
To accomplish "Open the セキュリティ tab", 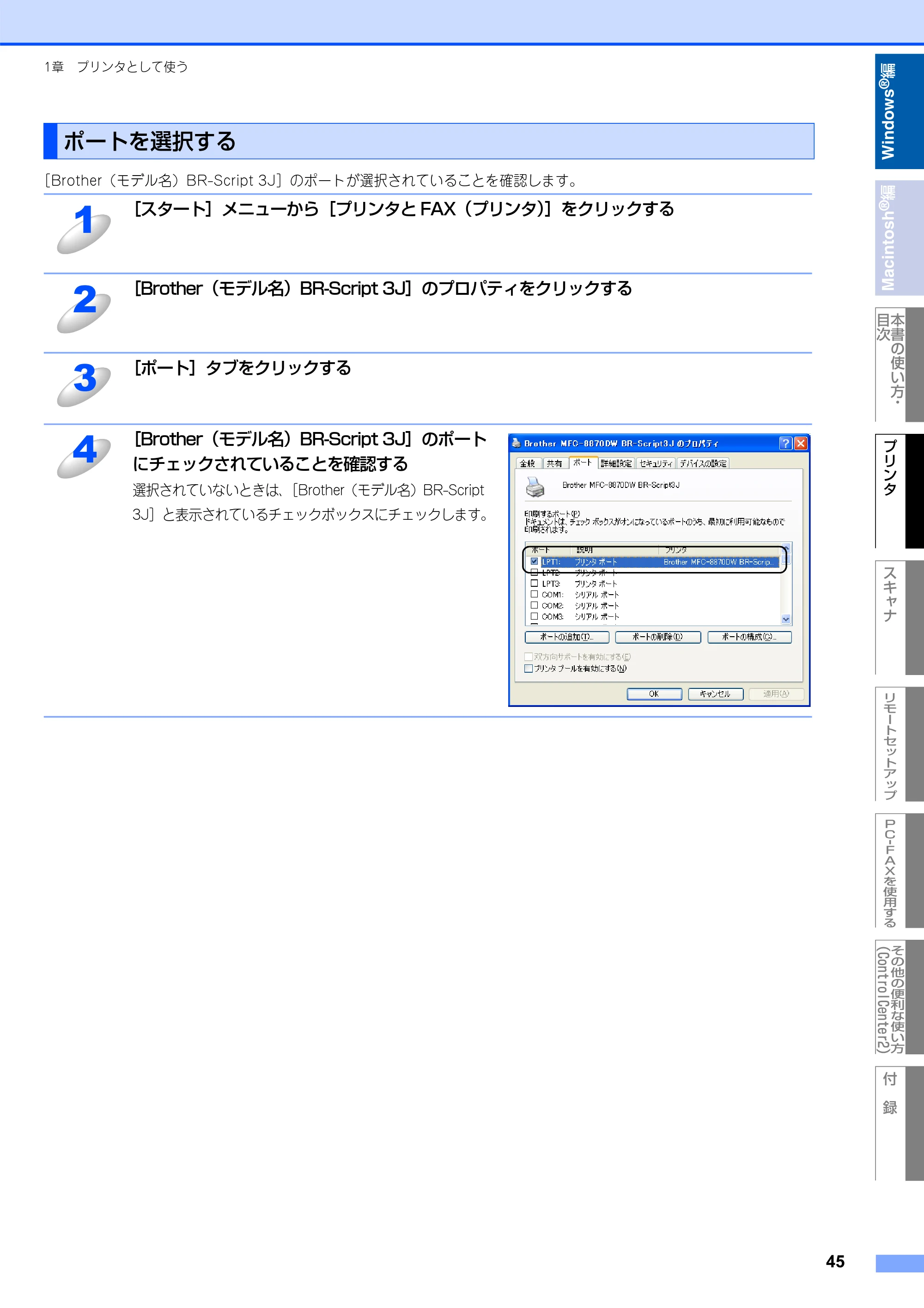I will (x=656, y=463).
